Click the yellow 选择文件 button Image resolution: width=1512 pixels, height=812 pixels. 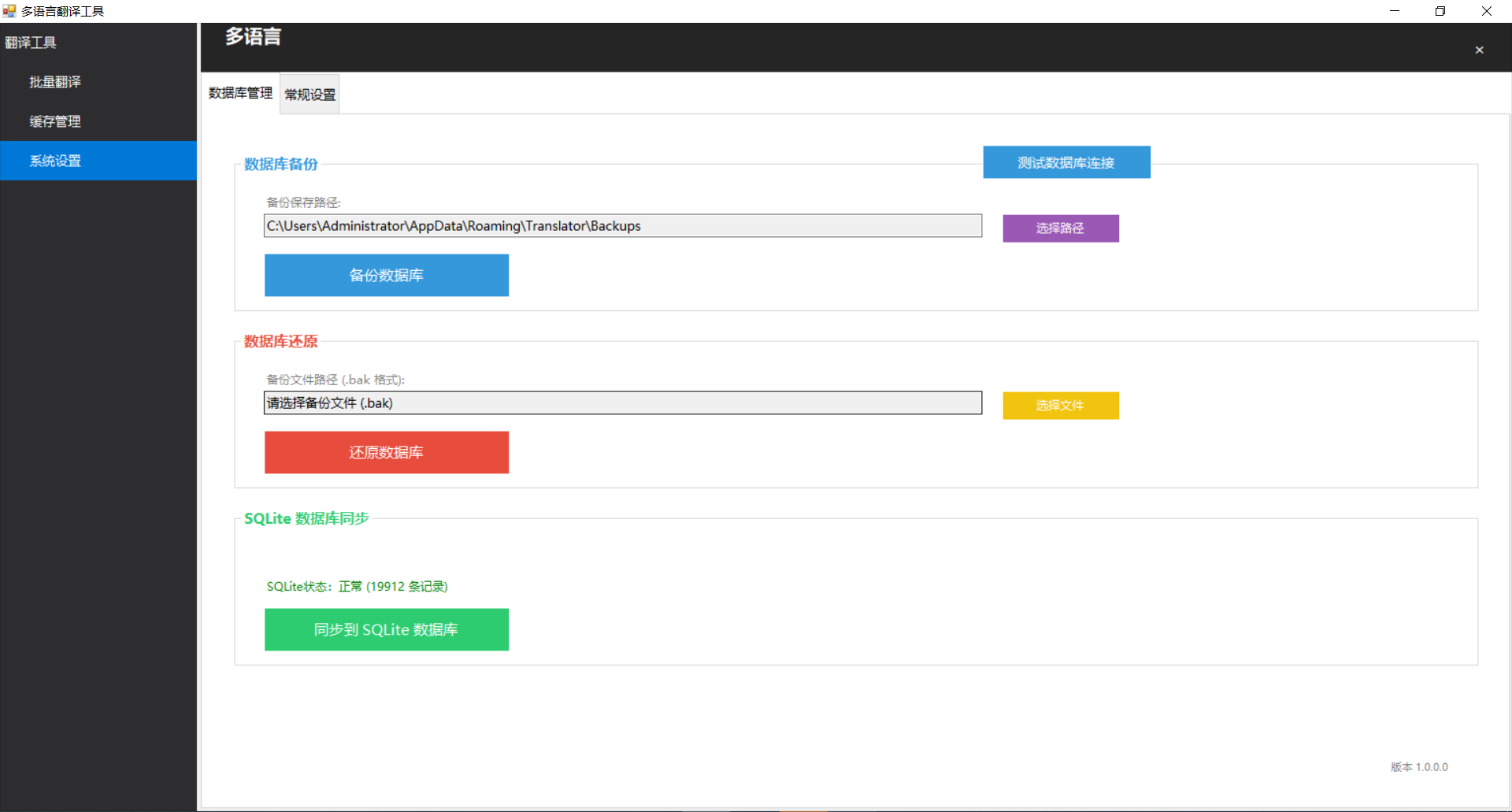(1061, 406)
